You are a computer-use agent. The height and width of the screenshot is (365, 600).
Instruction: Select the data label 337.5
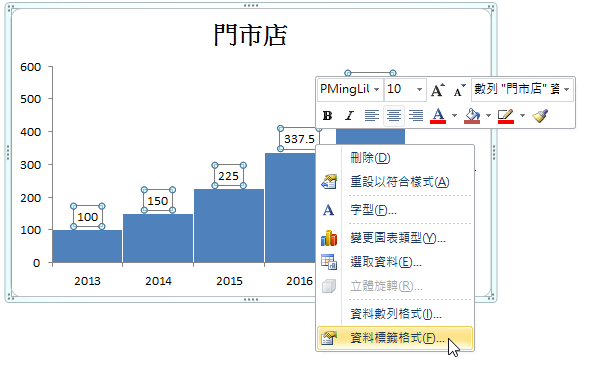[x=299, y=139]
